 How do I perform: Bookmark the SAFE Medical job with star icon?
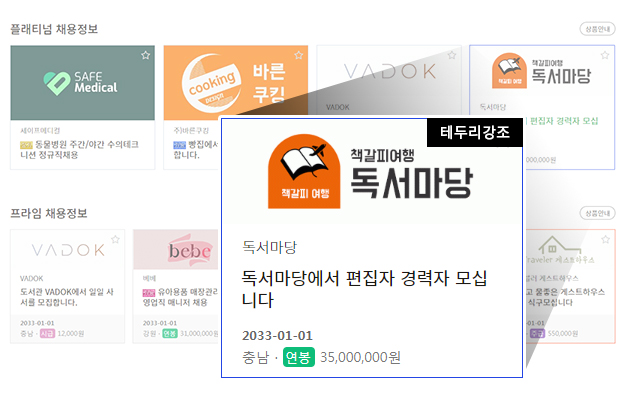click(x=145, y=55)
